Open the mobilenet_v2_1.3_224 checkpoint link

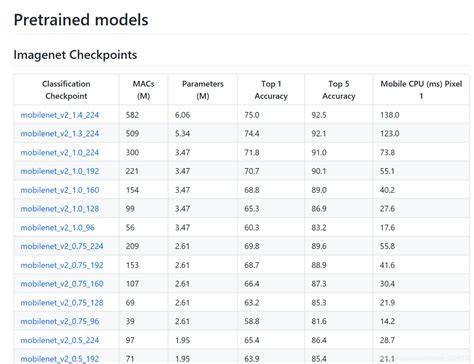coord(60,134)
